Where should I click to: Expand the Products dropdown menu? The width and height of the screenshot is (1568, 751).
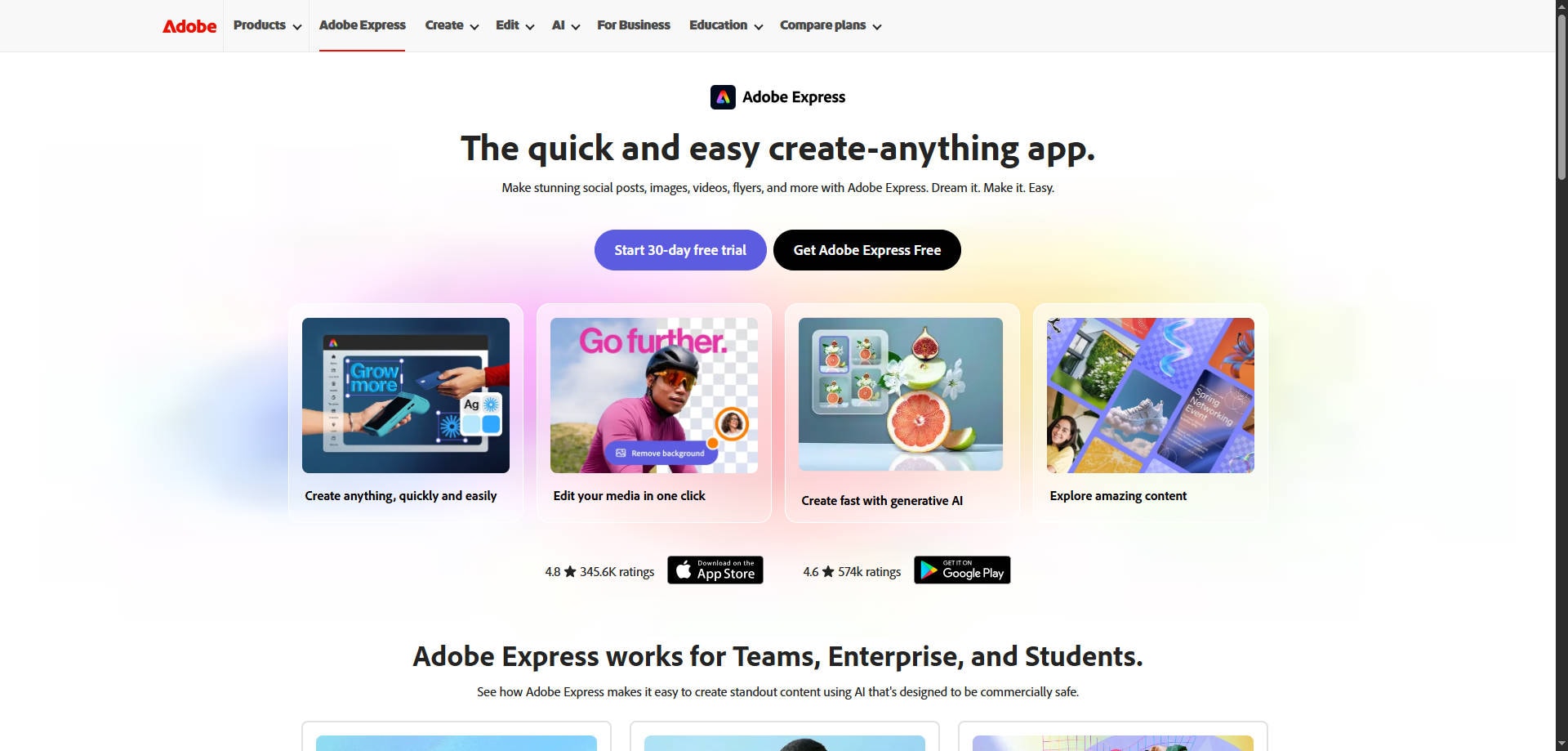[x=267, y=25]
